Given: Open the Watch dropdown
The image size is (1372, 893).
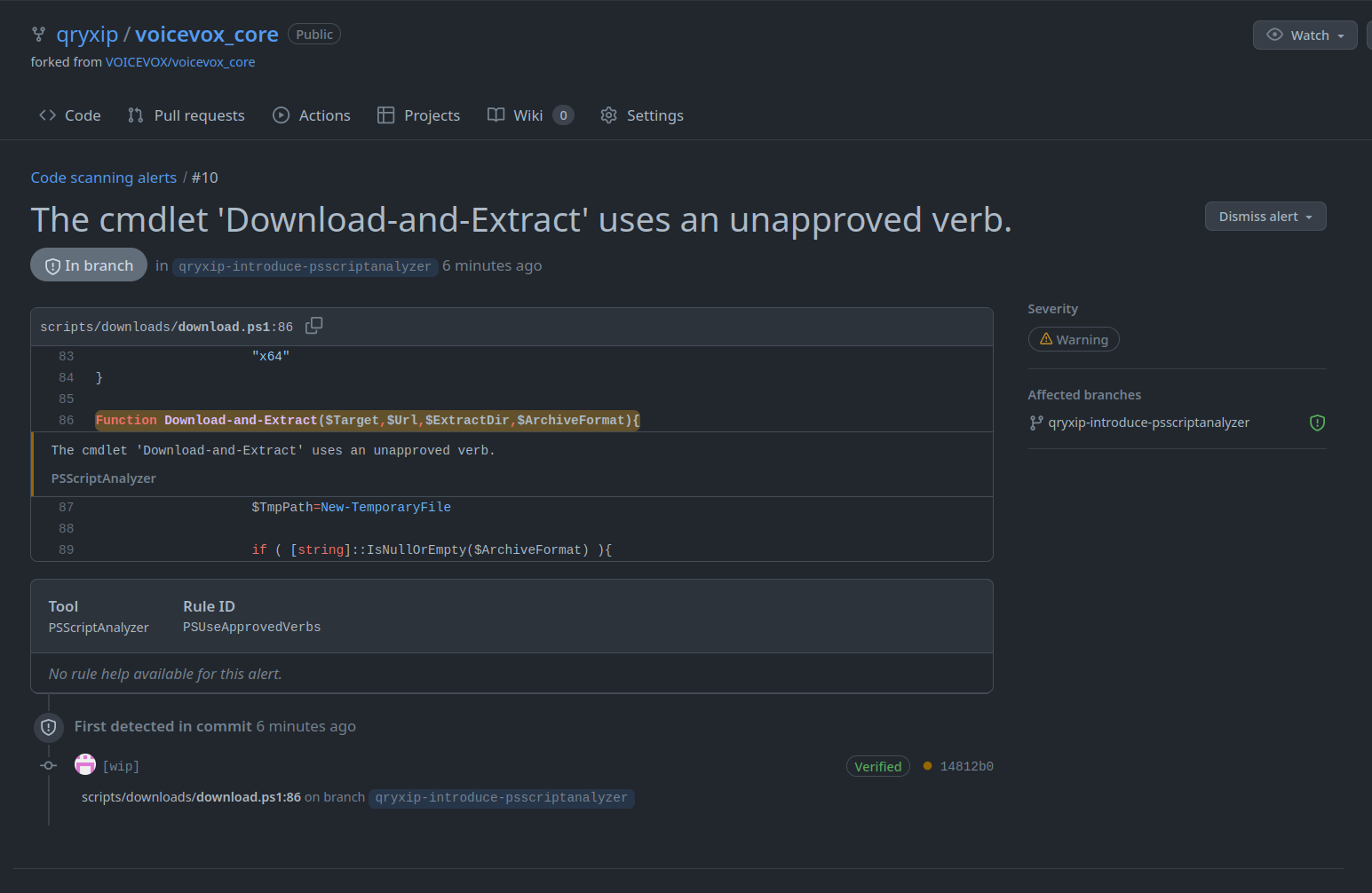Looking at the screenshot, I should 1305,35.
